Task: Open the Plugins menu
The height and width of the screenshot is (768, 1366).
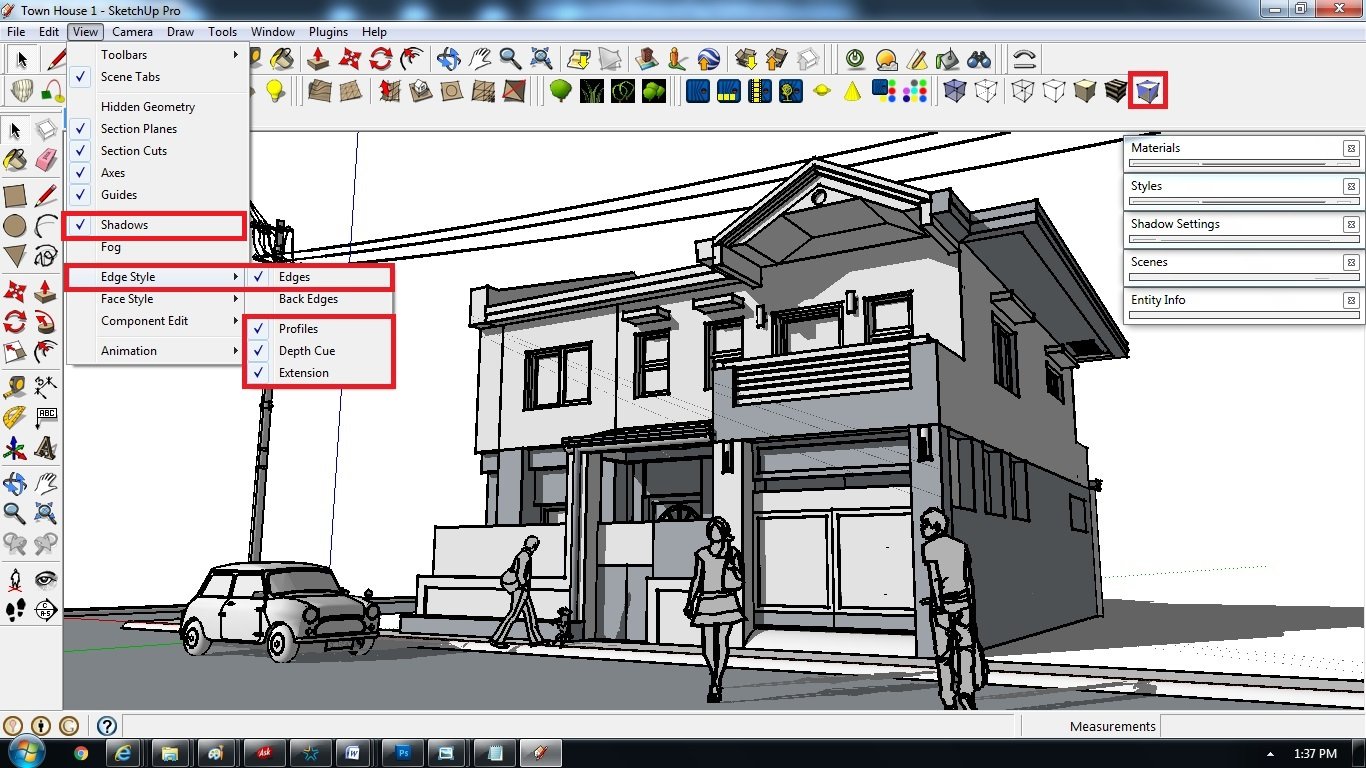Action: (328, 32)
